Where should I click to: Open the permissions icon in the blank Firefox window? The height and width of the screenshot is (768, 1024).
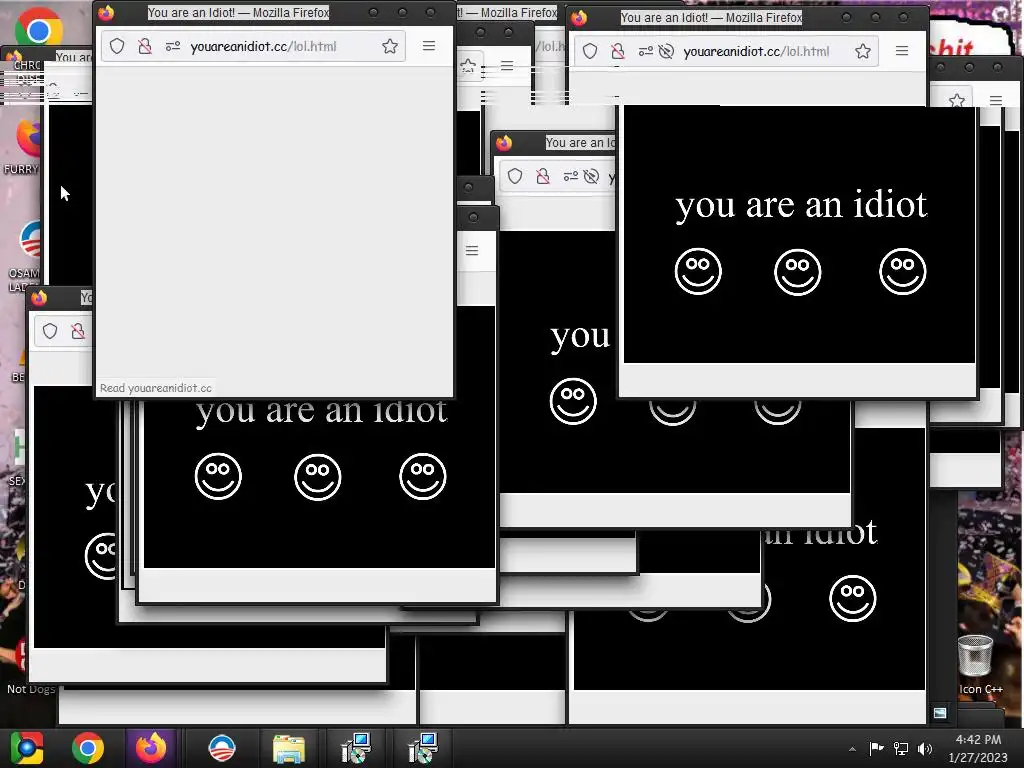(x=172, y=46)
